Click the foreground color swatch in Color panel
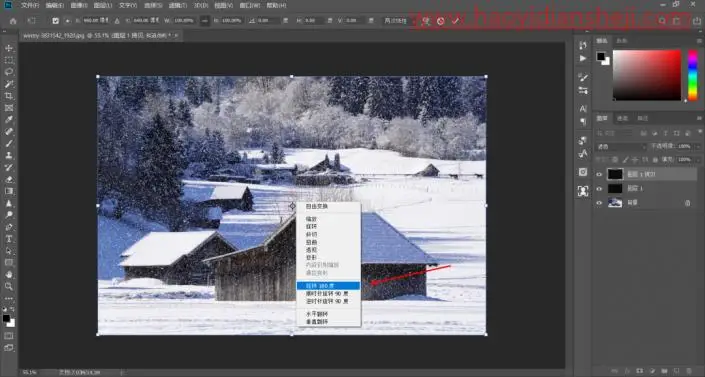This screenshot has height=377, width=705. coord(601,56)
